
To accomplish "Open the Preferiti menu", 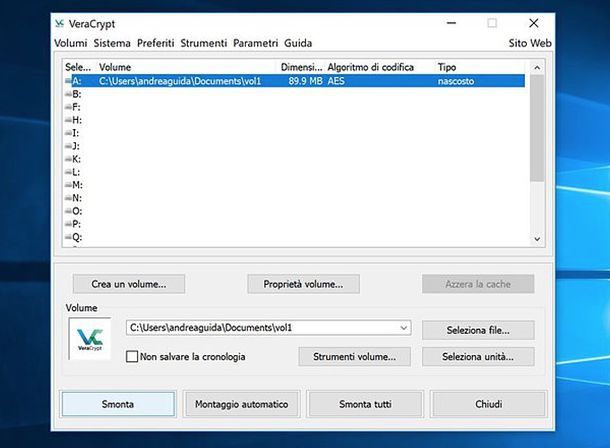I will pos(156,43).
